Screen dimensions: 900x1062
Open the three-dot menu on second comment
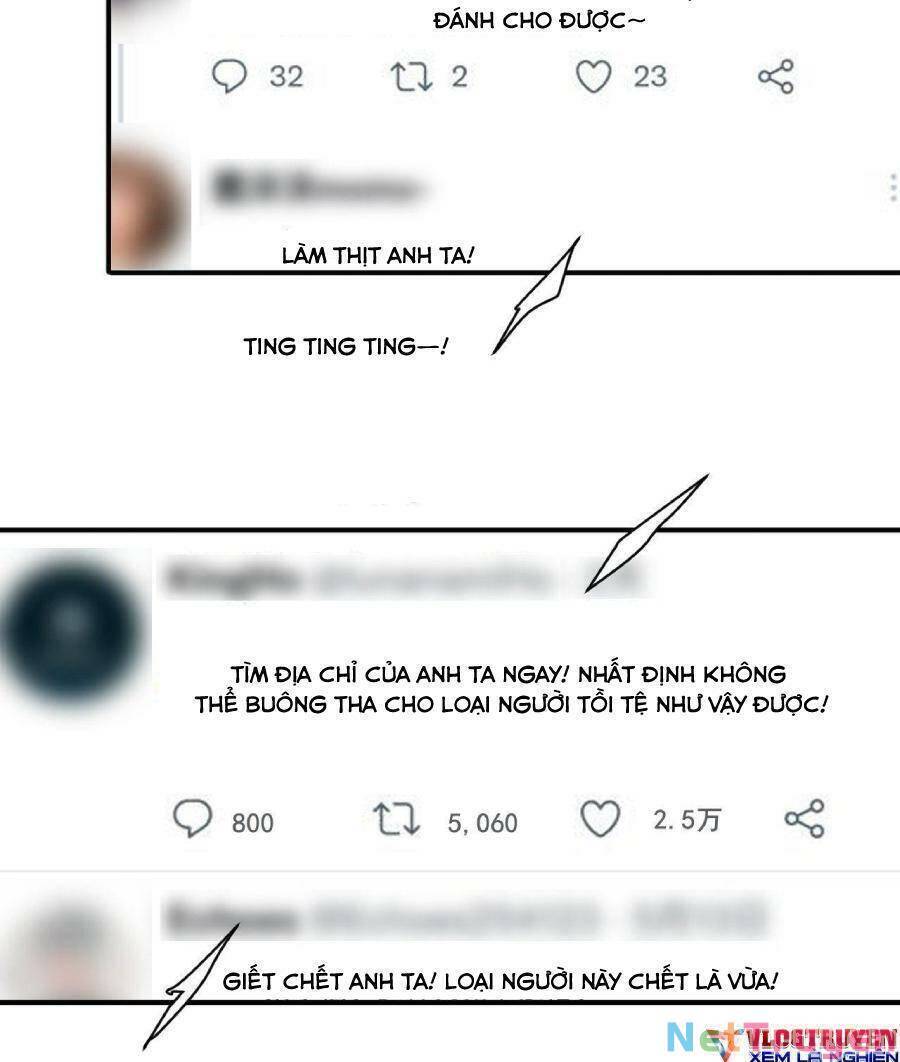tap(893, 188)
